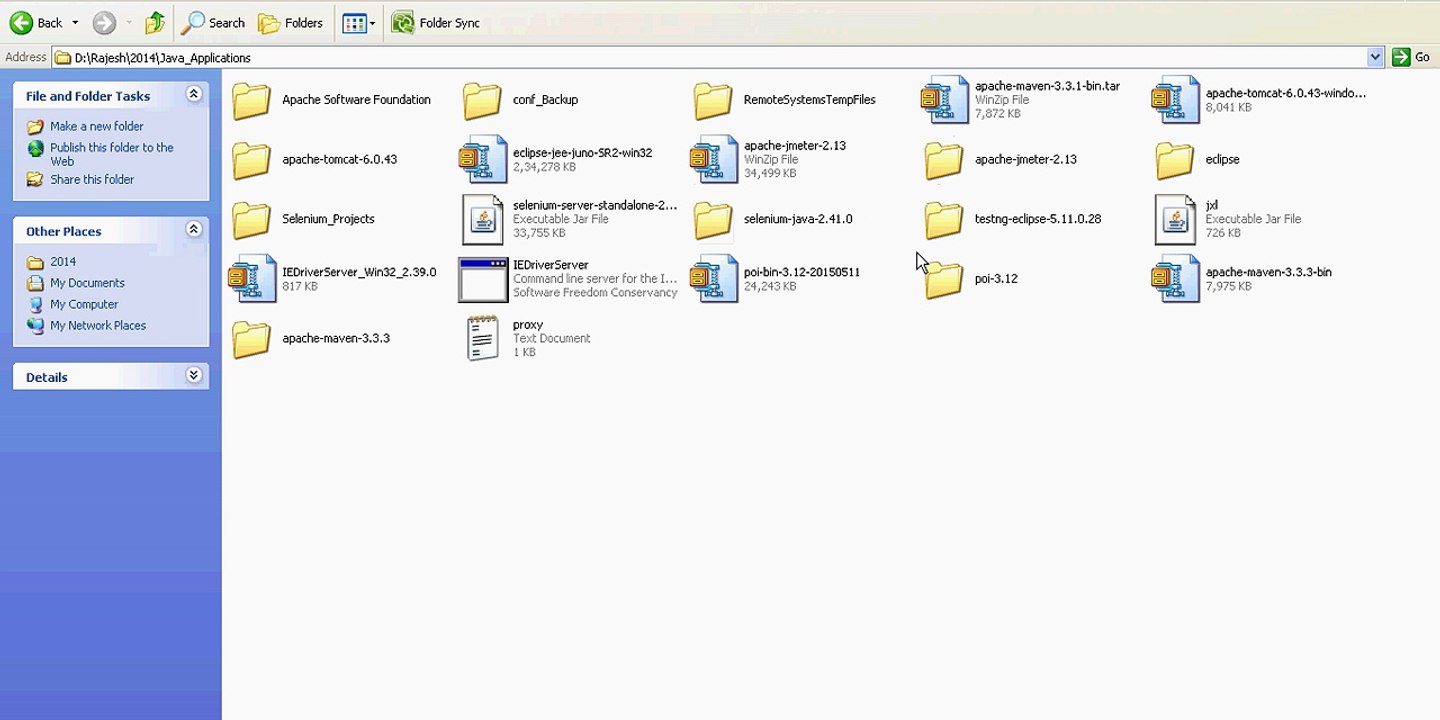Select the selenium-server-standalone jar icon
Screen dimensions: 1440x720
pyautogui.click(x=483, y=219)
